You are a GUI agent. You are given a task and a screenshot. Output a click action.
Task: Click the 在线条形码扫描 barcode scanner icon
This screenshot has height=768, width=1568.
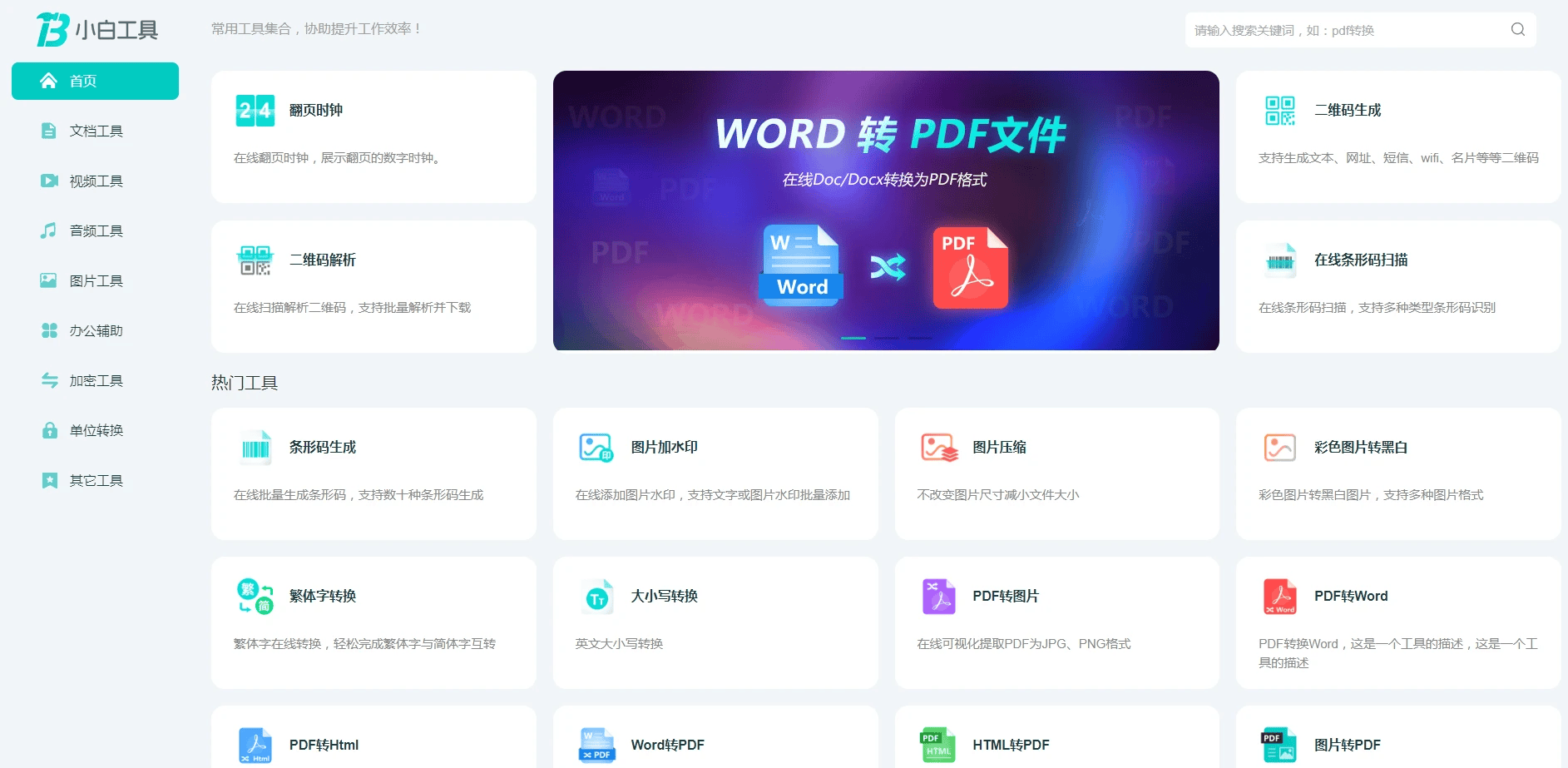(x=1280, y=260)
